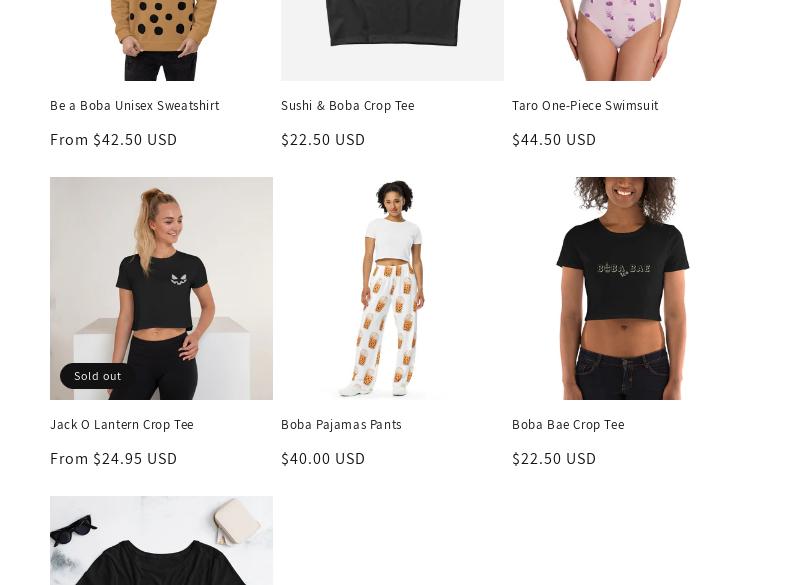Open Boba Bae Crop Tee link
The width and height of the screenshot is (785, 585).
tap(568, 424)
